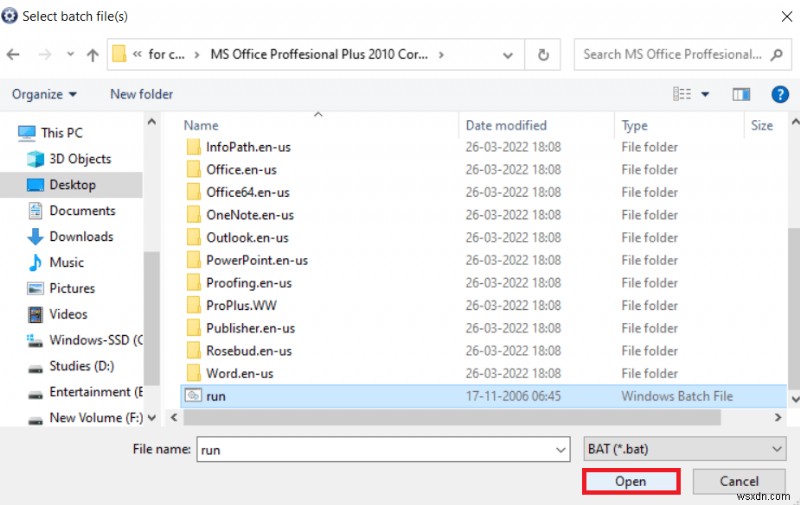Open the BAT (*.bat) file type dropdown
800x505 pixels.
coord(684,449)
